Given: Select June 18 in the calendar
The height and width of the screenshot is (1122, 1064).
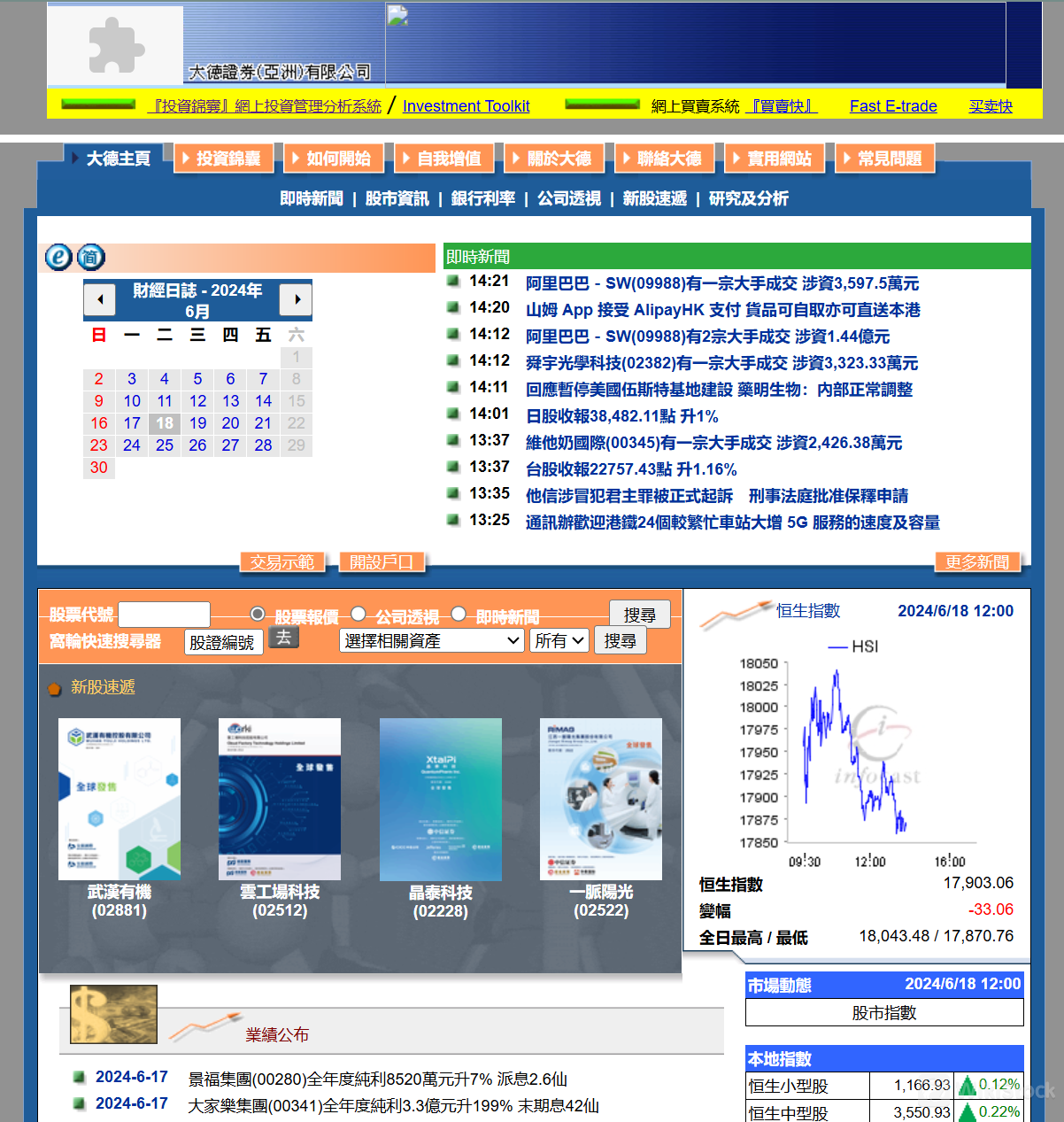Looking at the screenshot, I should pos(165,423).
